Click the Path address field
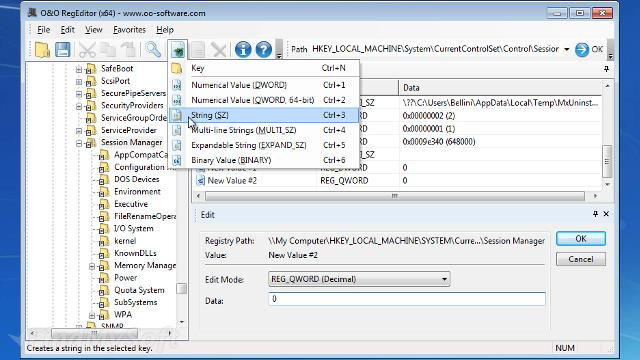This screenshot has width=640, height=360. pos(435,49)
